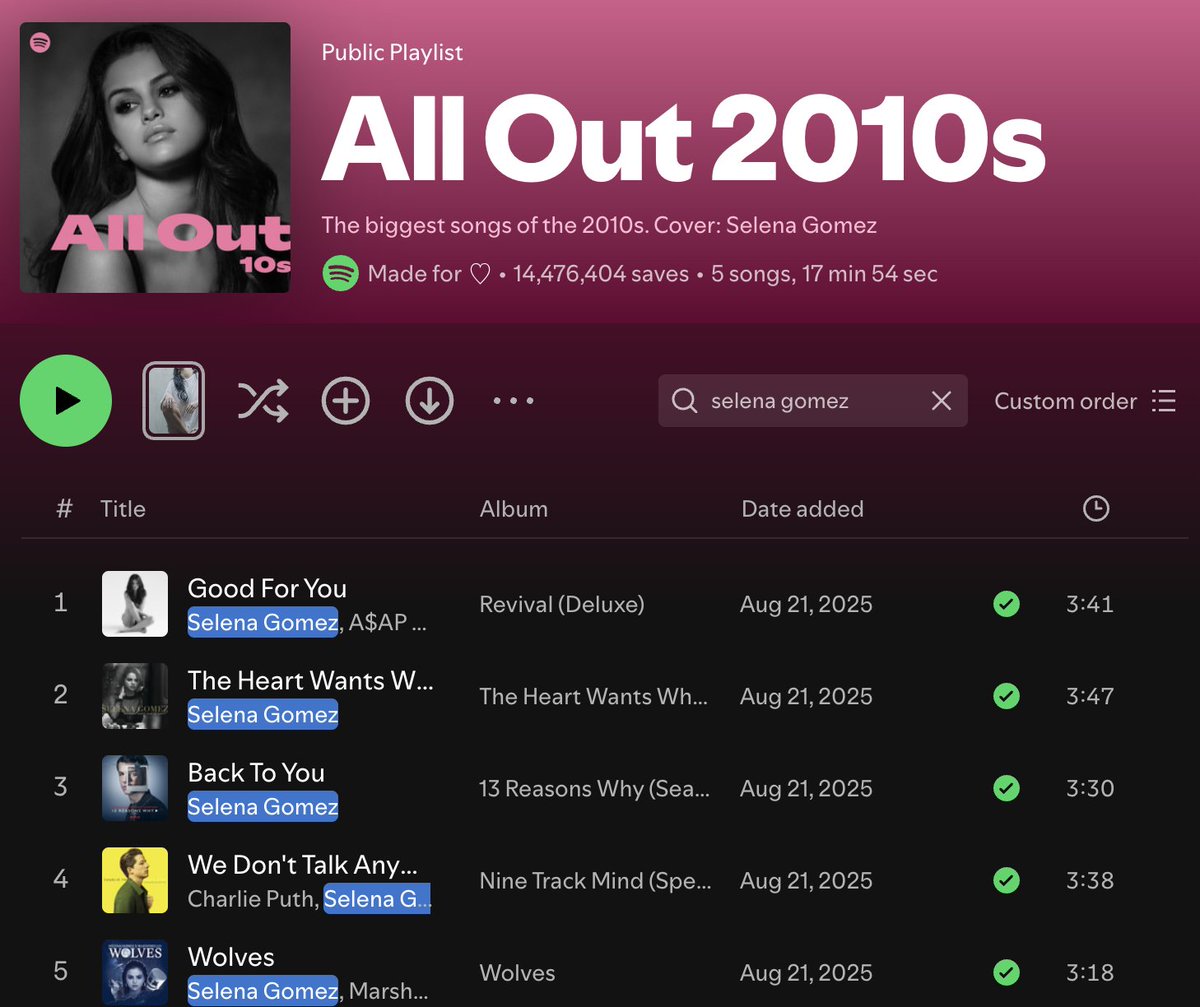Sort by the Title column header
This screenshot has height=1007, width=1200.
123,509
